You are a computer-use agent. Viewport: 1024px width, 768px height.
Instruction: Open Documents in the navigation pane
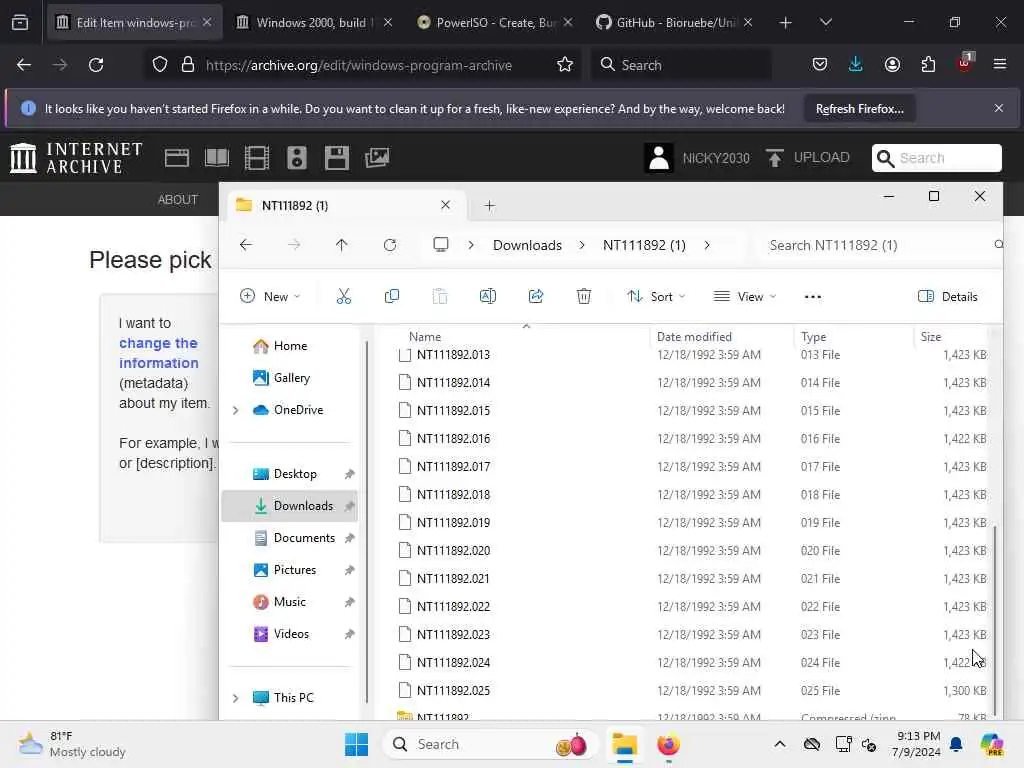tap(304, 538)
